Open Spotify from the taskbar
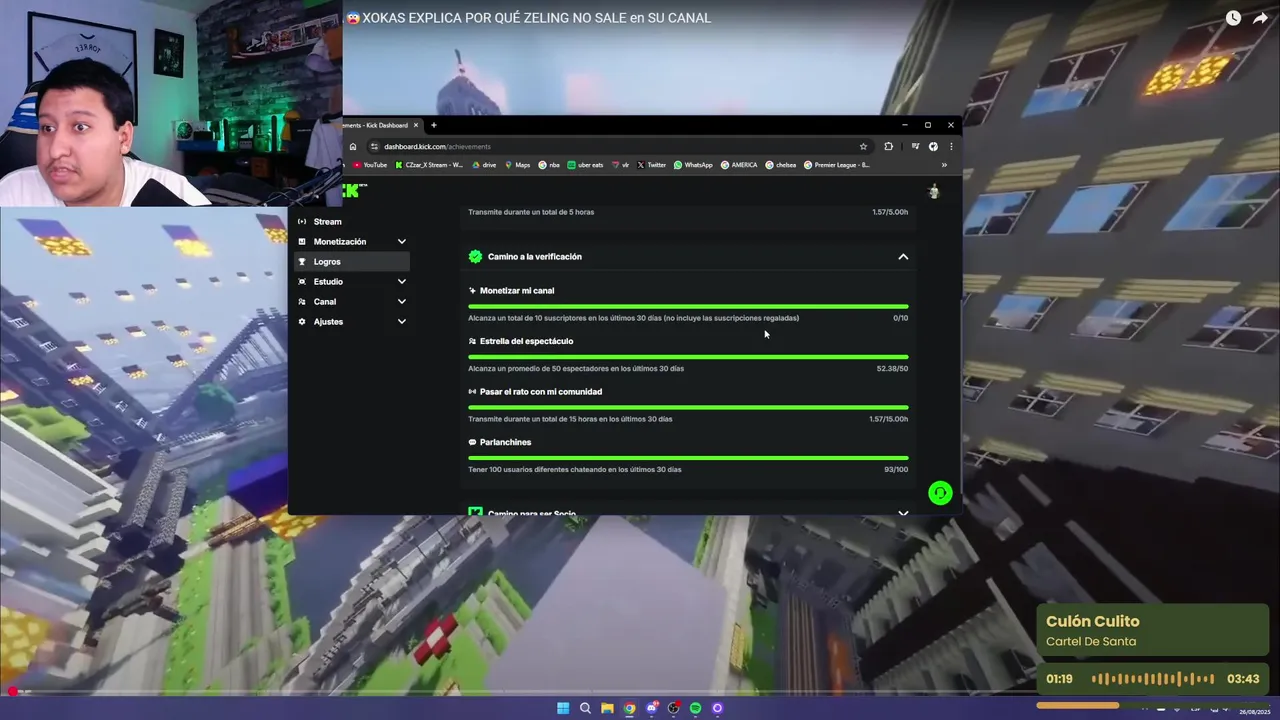 [x=695, y=708]
